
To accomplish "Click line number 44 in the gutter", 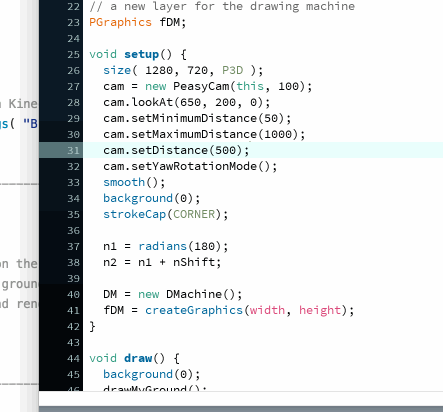I will click(x=73, y=358).
